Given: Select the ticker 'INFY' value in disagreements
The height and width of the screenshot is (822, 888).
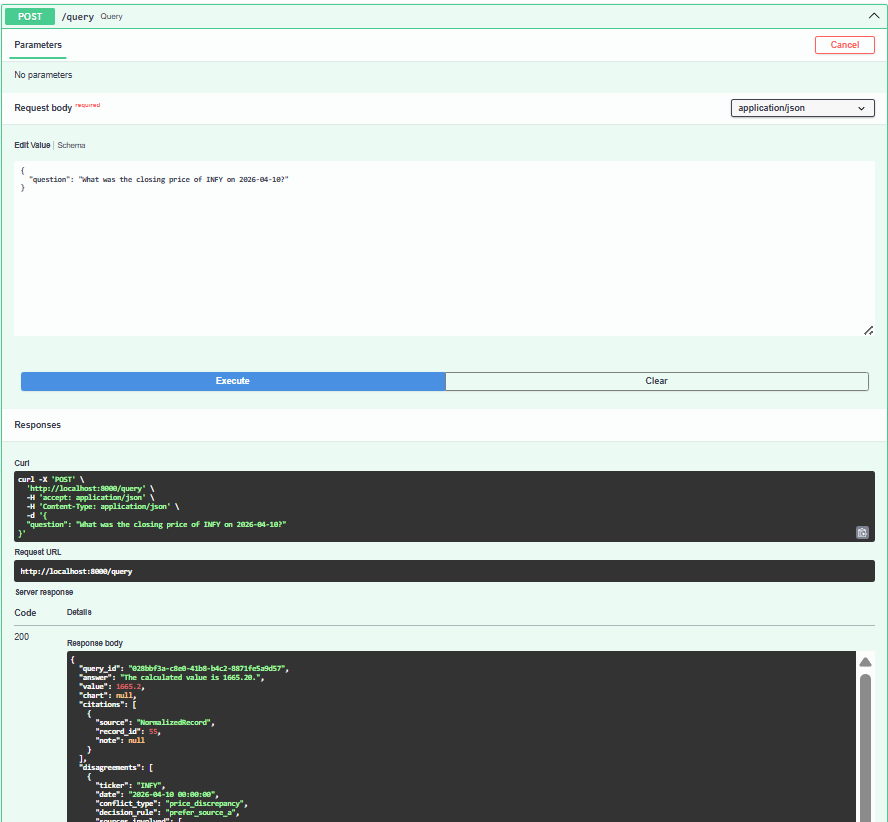Looking at the screenshot, I should pos(150,785).
